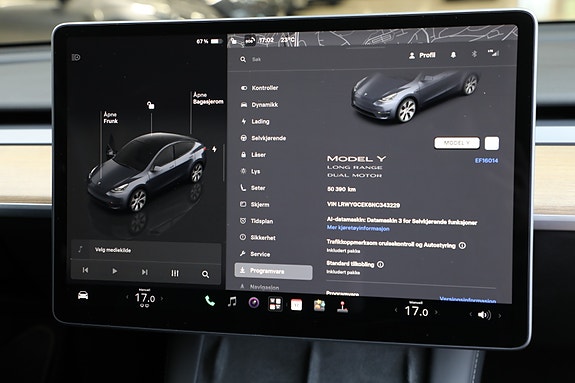Open the Profil driver profile
The height and width of the screenshot is (383, 575).
point(422,55)
